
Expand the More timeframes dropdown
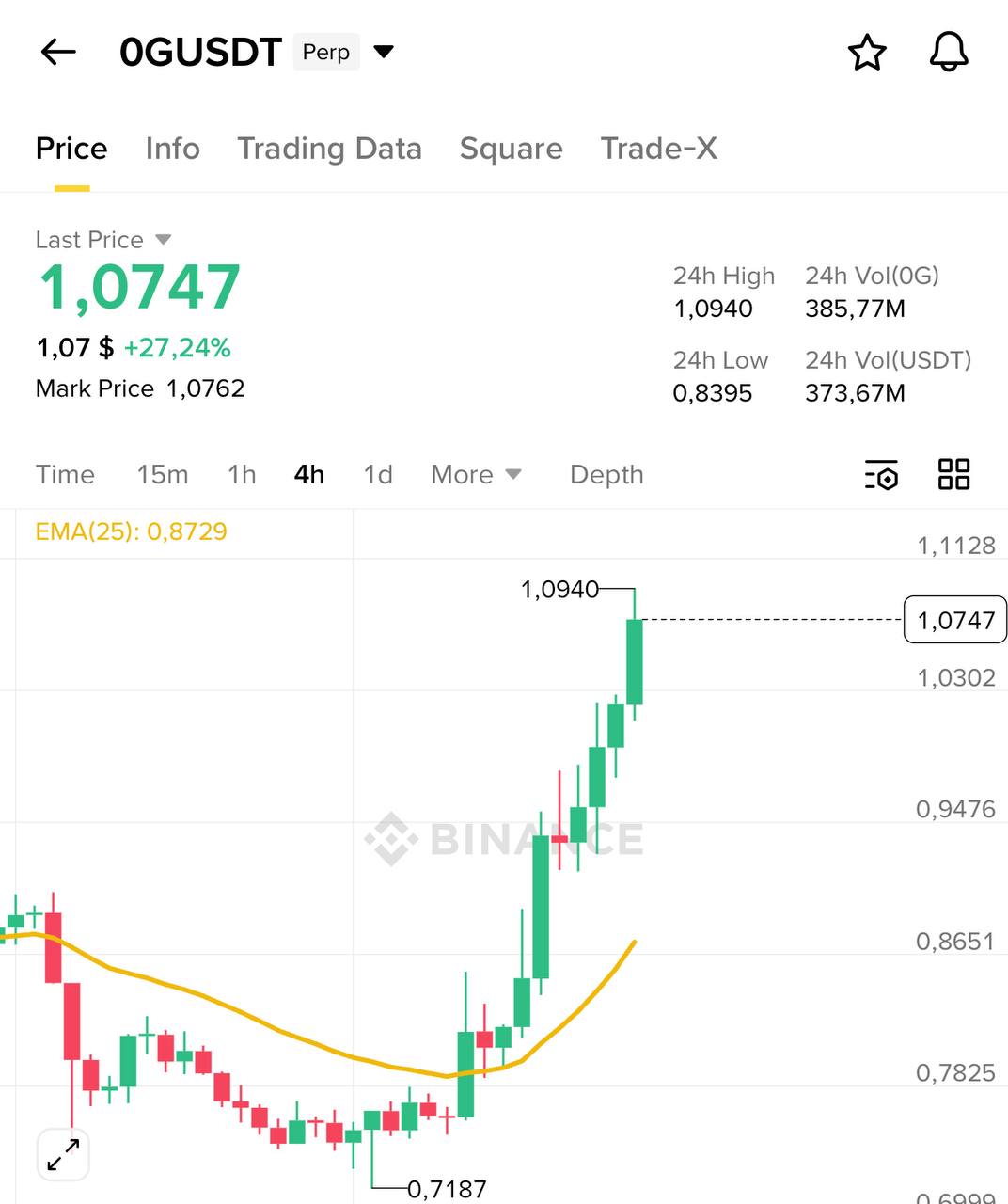point(476,474)
